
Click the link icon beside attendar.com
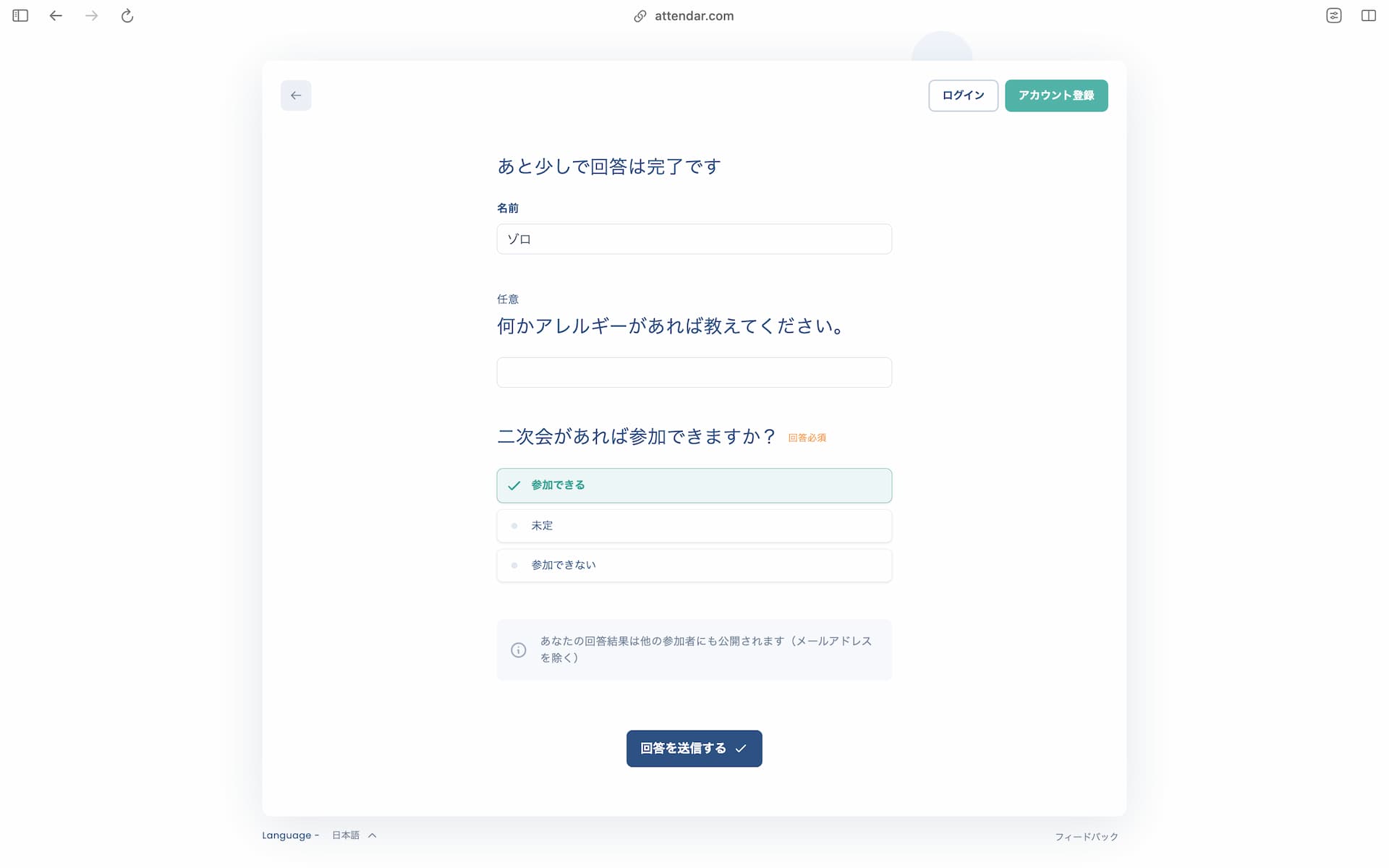[x=640, y=16]
